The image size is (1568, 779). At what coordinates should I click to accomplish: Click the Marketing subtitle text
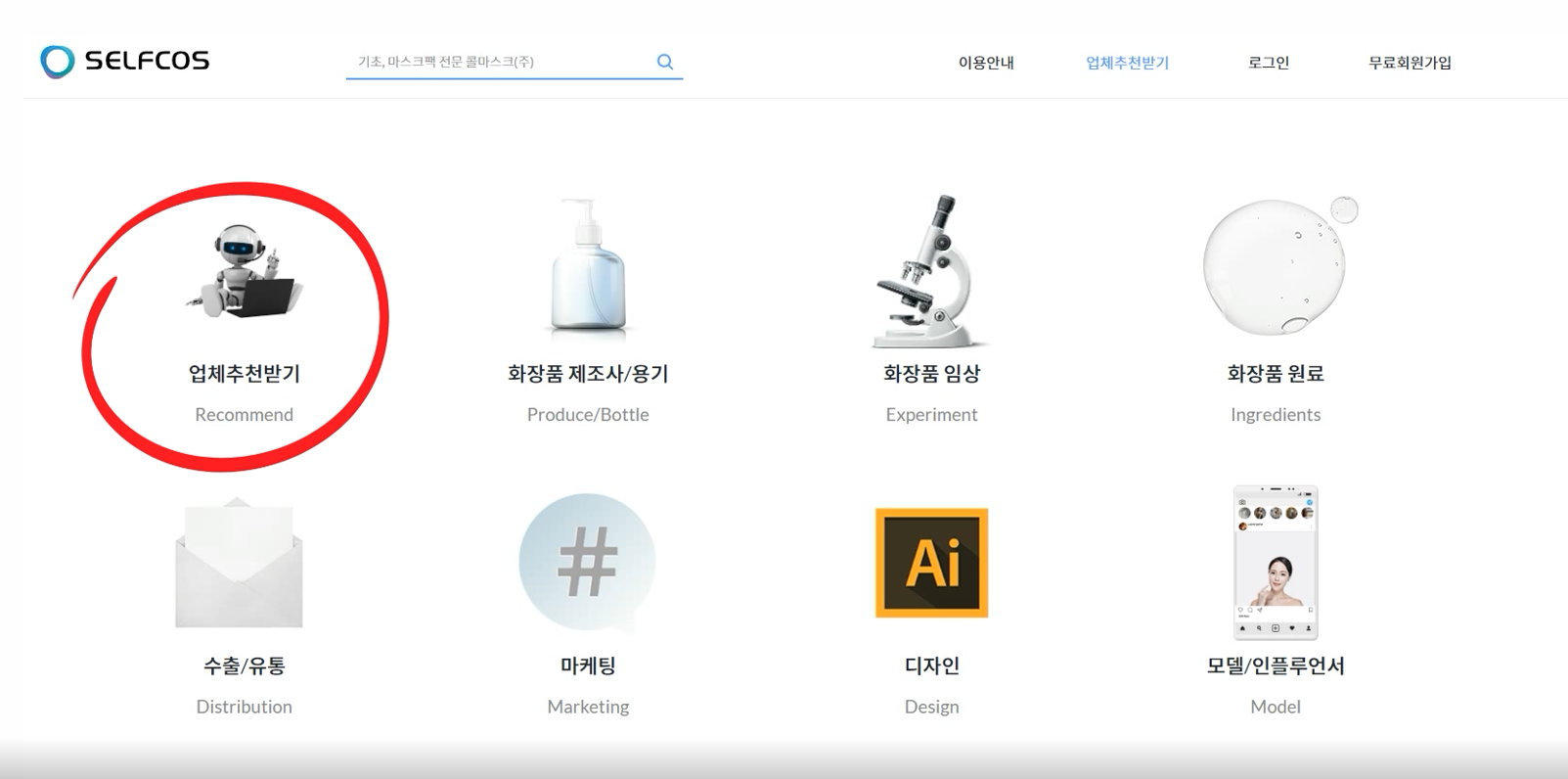pos(588,707)
